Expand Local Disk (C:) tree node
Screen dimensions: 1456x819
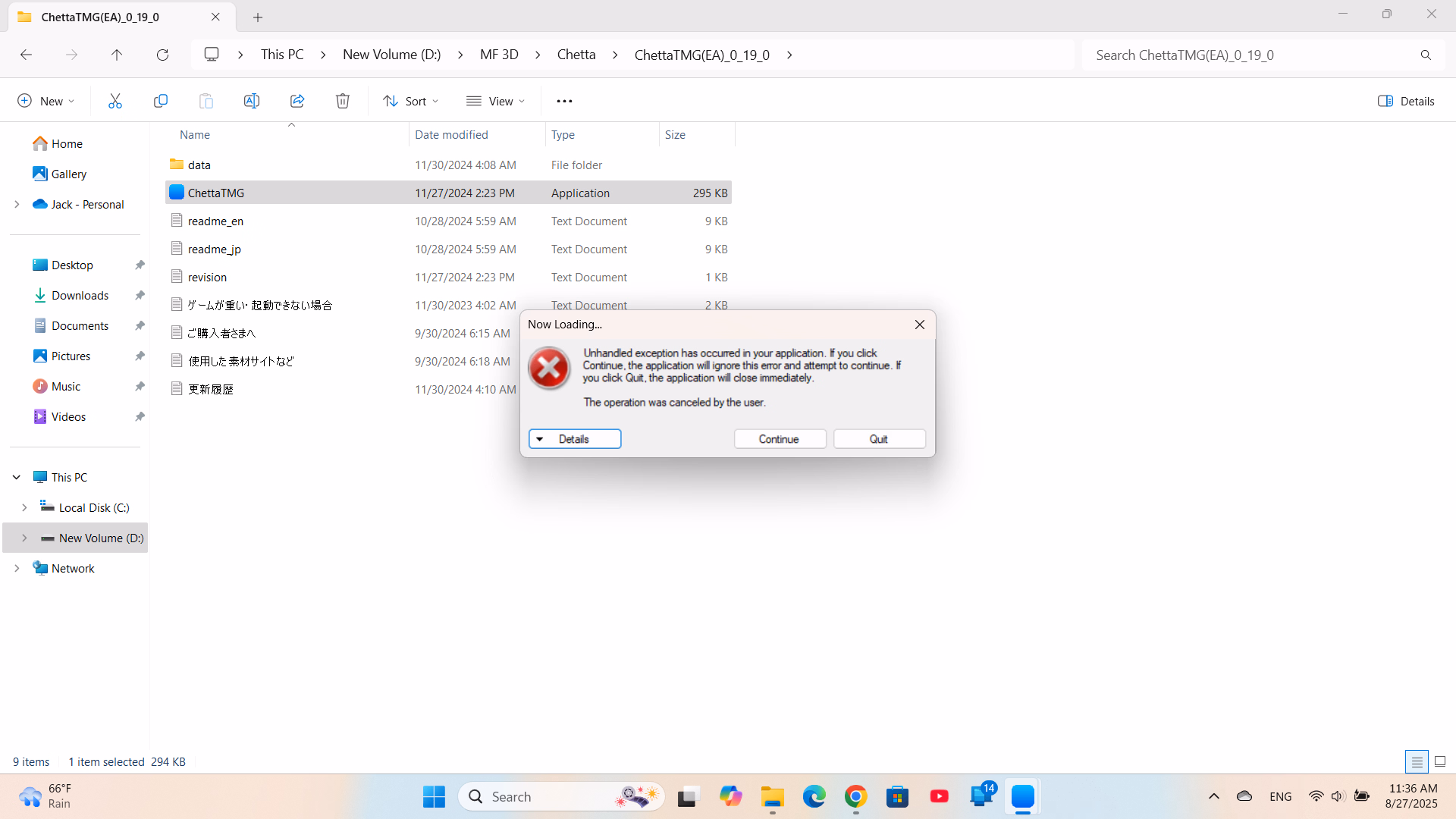[24, 507]
